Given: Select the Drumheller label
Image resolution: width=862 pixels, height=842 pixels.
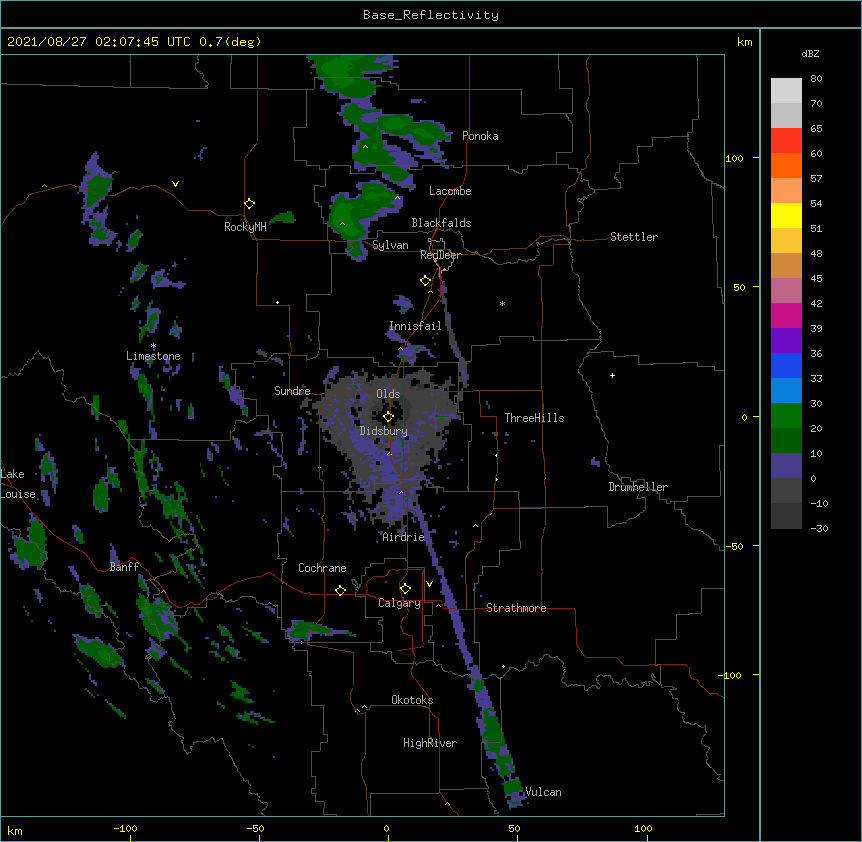Looking at the screenshot, I should point(638,487).
